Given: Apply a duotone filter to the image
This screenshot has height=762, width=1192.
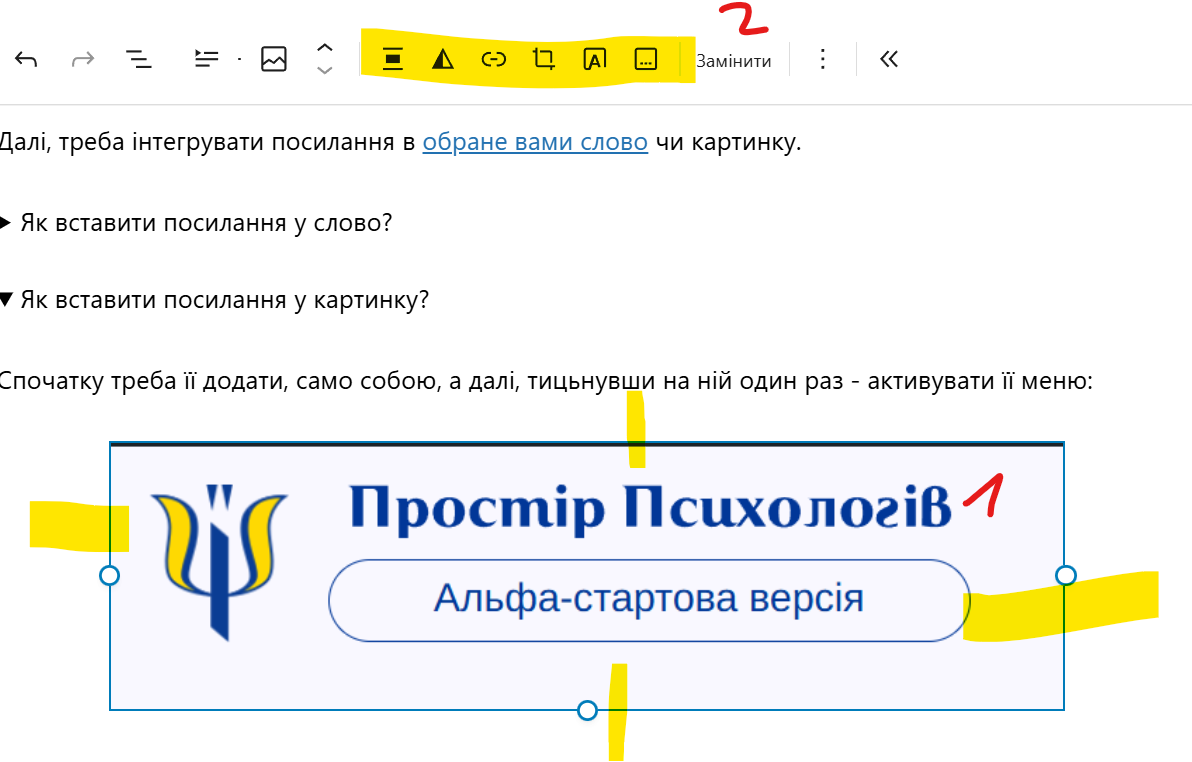Looking at the screenshot, I should tap(443, 60).
